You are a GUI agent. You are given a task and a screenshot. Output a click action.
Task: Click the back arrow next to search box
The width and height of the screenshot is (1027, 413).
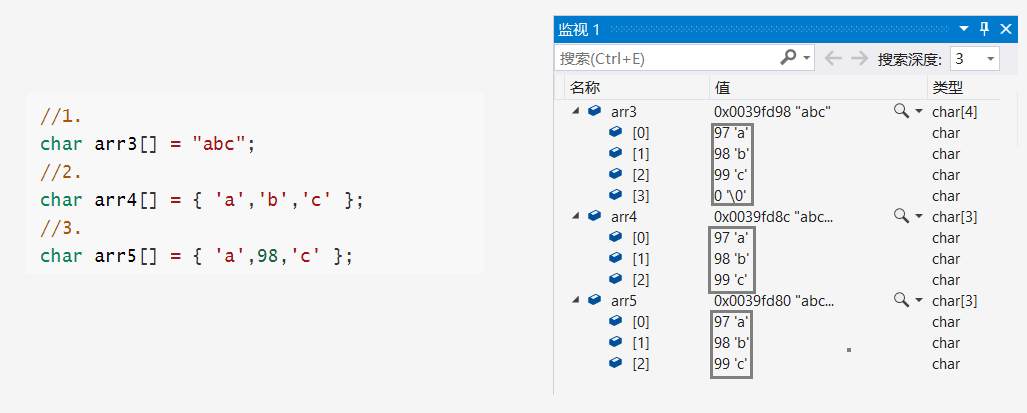point(833,58)
